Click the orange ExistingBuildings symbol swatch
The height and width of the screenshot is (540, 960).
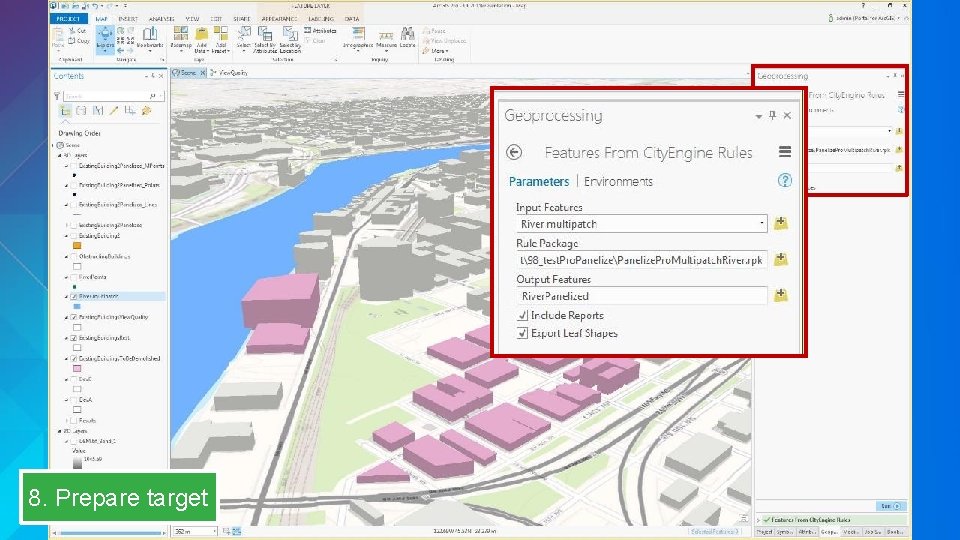coord(77,246)
